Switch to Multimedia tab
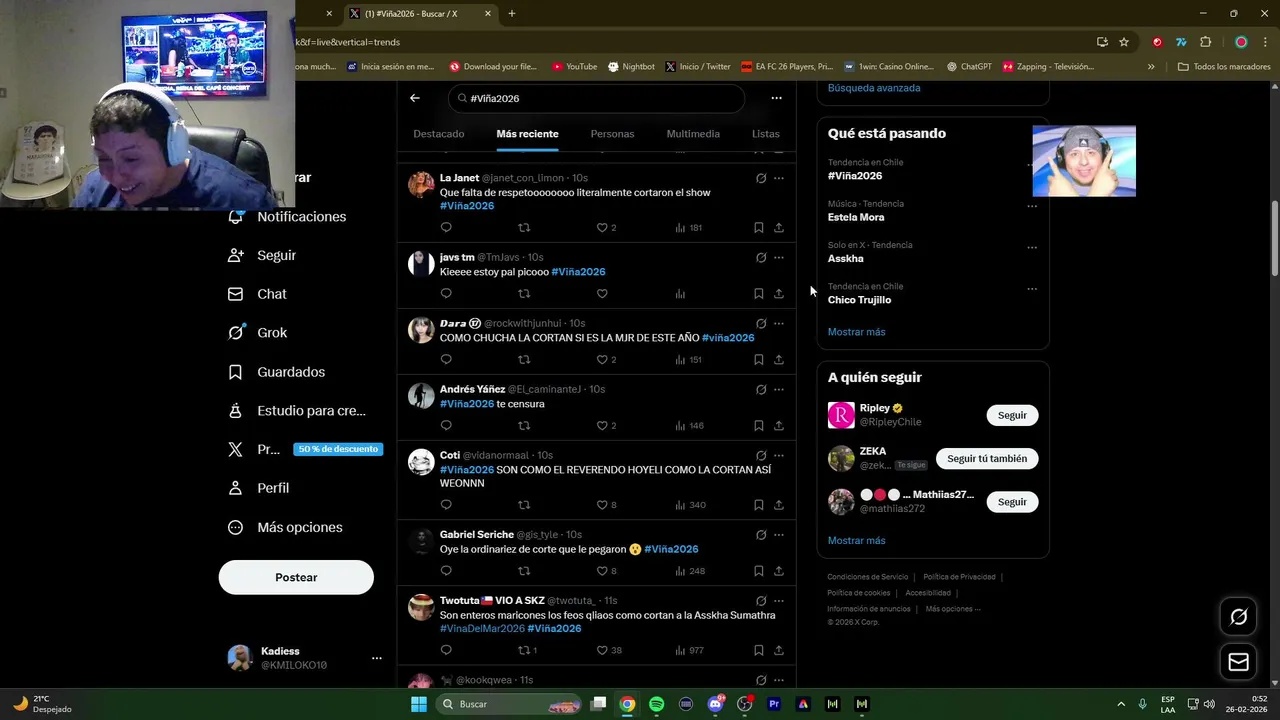Viewport: 1280px width, 720px height. coord(693,134)
